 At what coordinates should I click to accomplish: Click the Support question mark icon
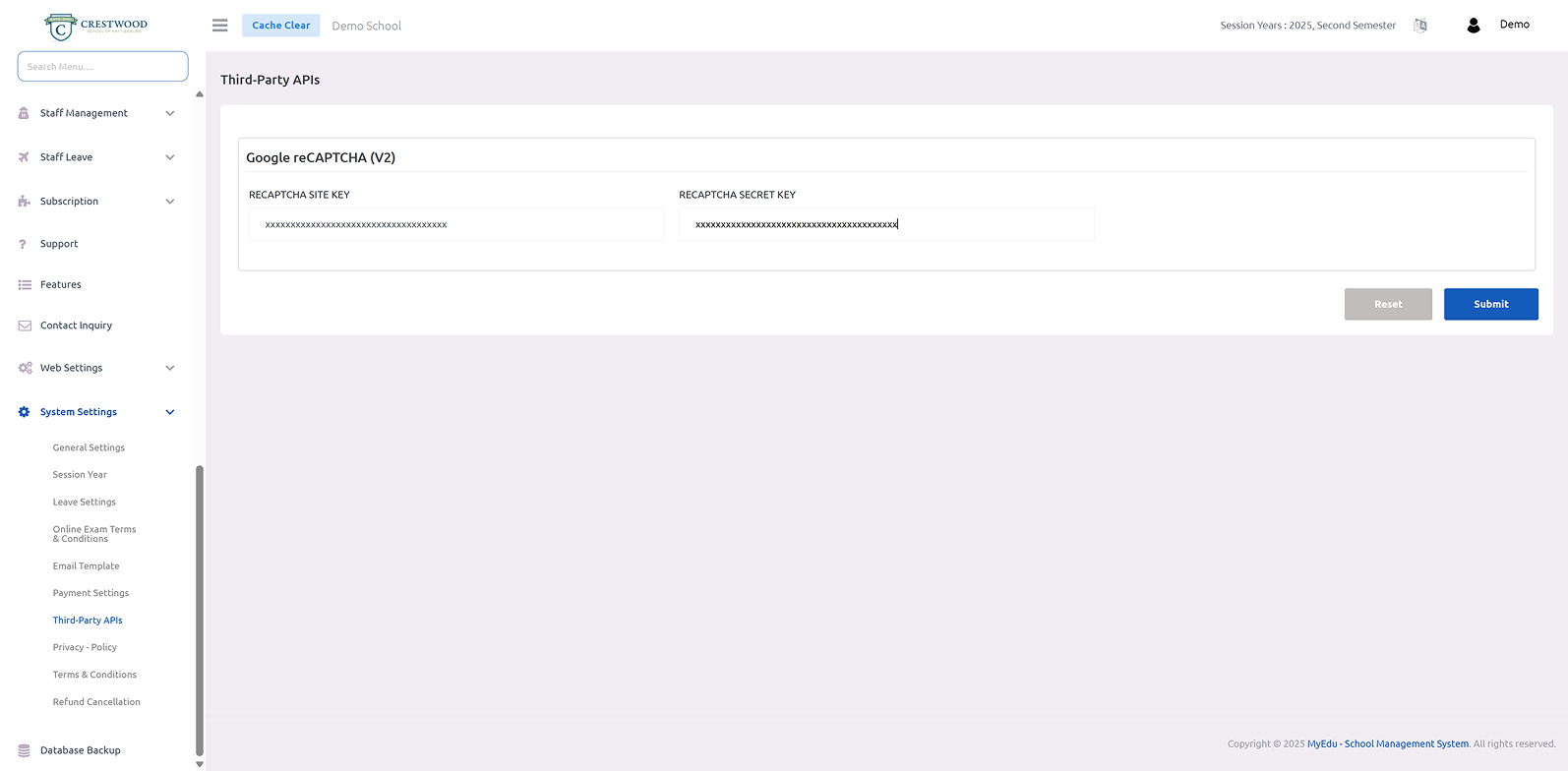pos(24,244)
